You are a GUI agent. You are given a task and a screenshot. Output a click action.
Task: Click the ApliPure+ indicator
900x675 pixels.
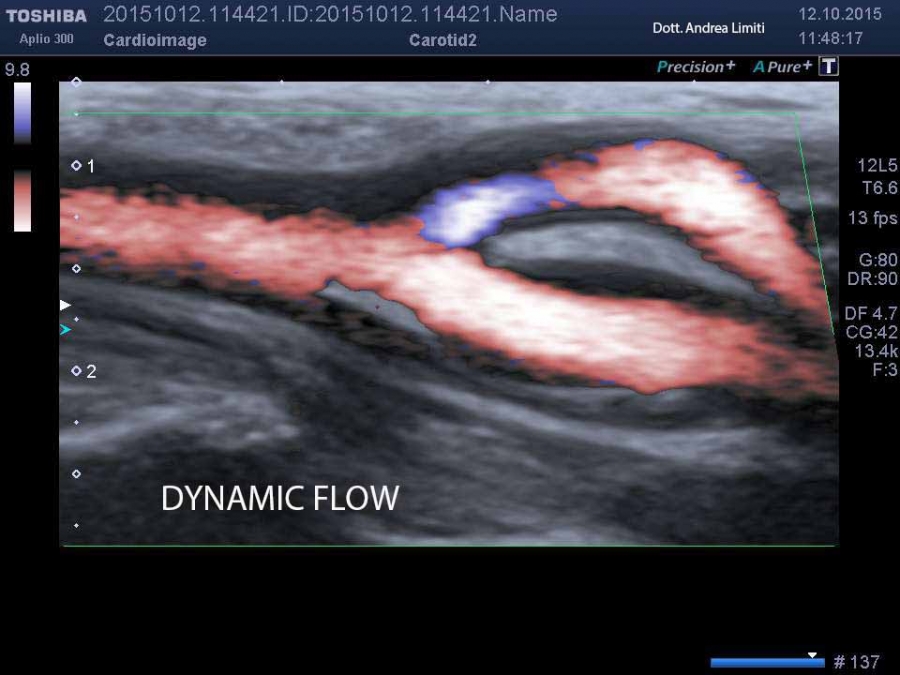(783, 67)
